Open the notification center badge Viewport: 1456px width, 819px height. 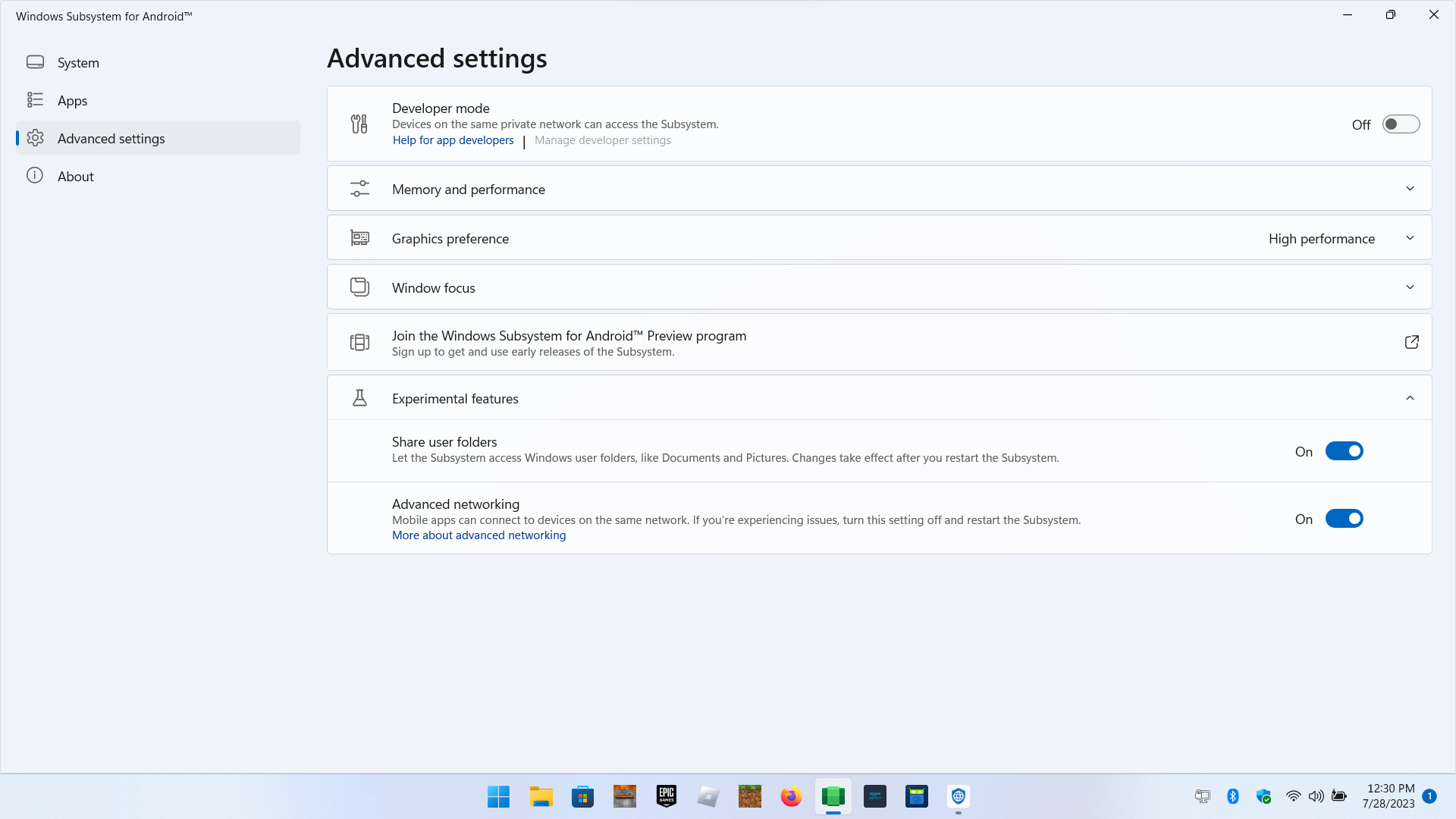click(x=1429, y=796)
